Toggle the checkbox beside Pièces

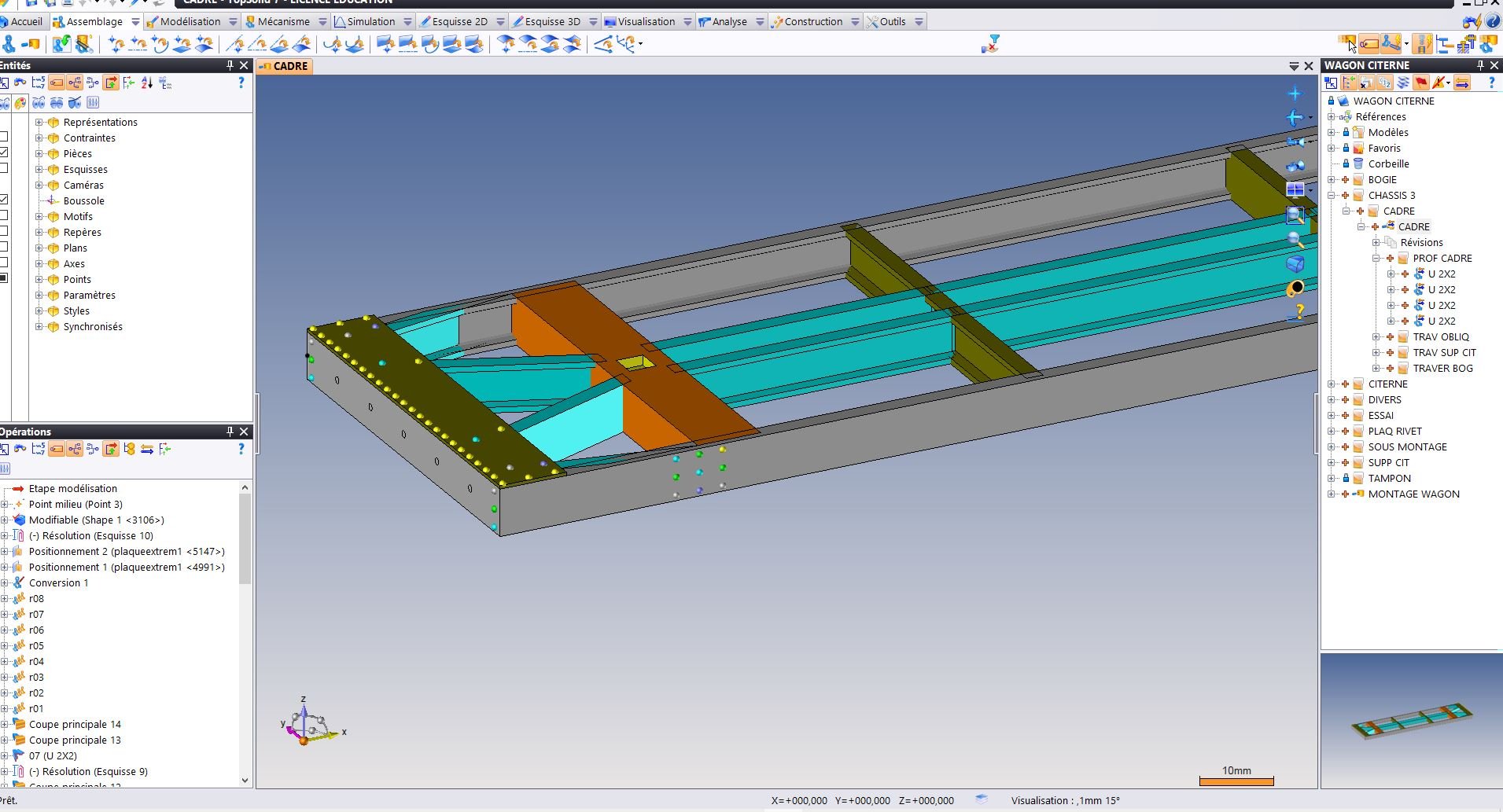4,152
